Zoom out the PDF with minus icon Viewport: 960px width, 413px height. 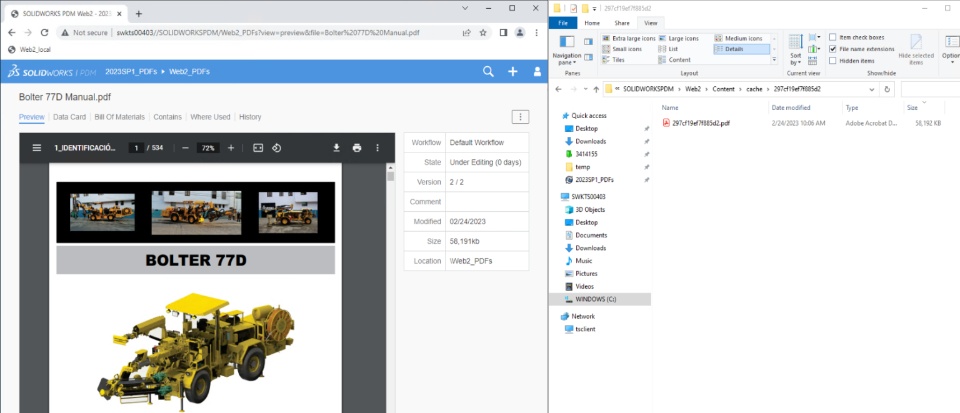pyautogui.click(x=186, y=148)
